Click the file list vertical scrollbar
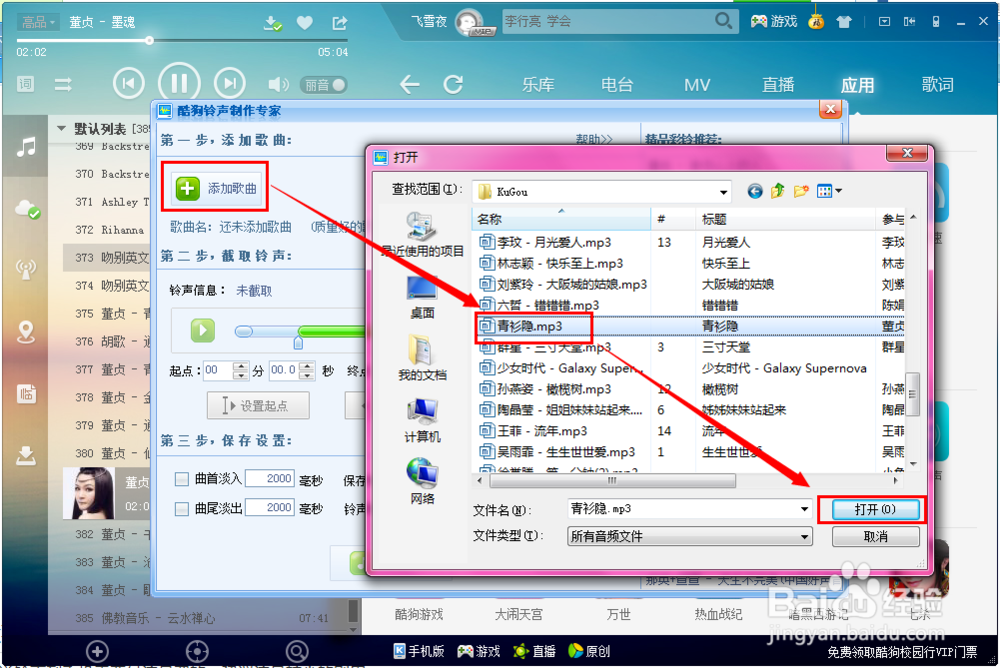 click(913, 394)
